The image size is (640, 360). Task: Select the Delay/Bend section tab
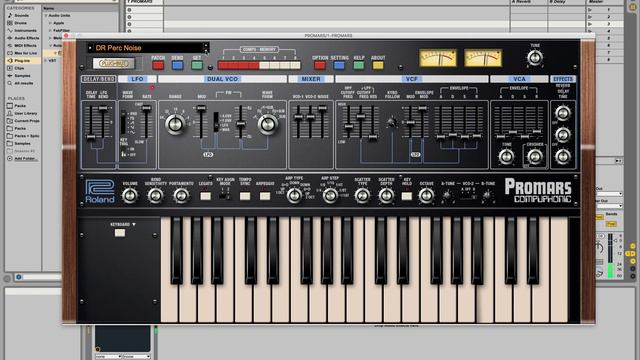click(98, 79)
